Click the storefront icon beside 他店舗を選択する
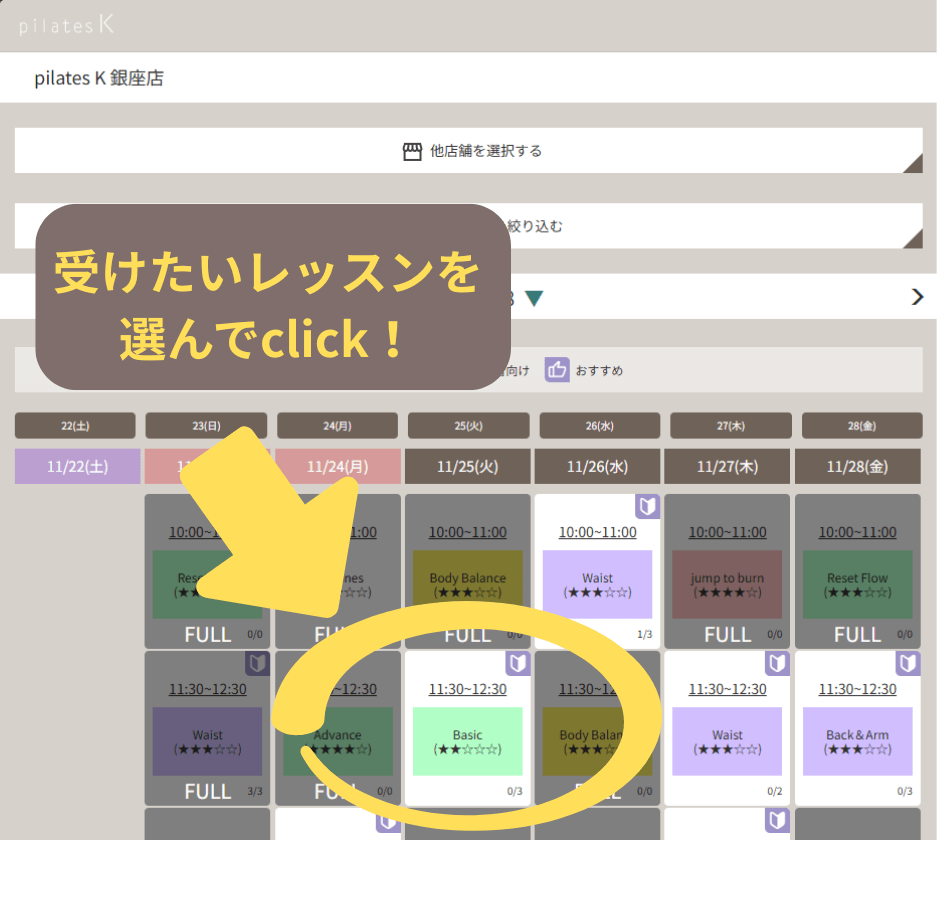 click(x=413, y=150)
